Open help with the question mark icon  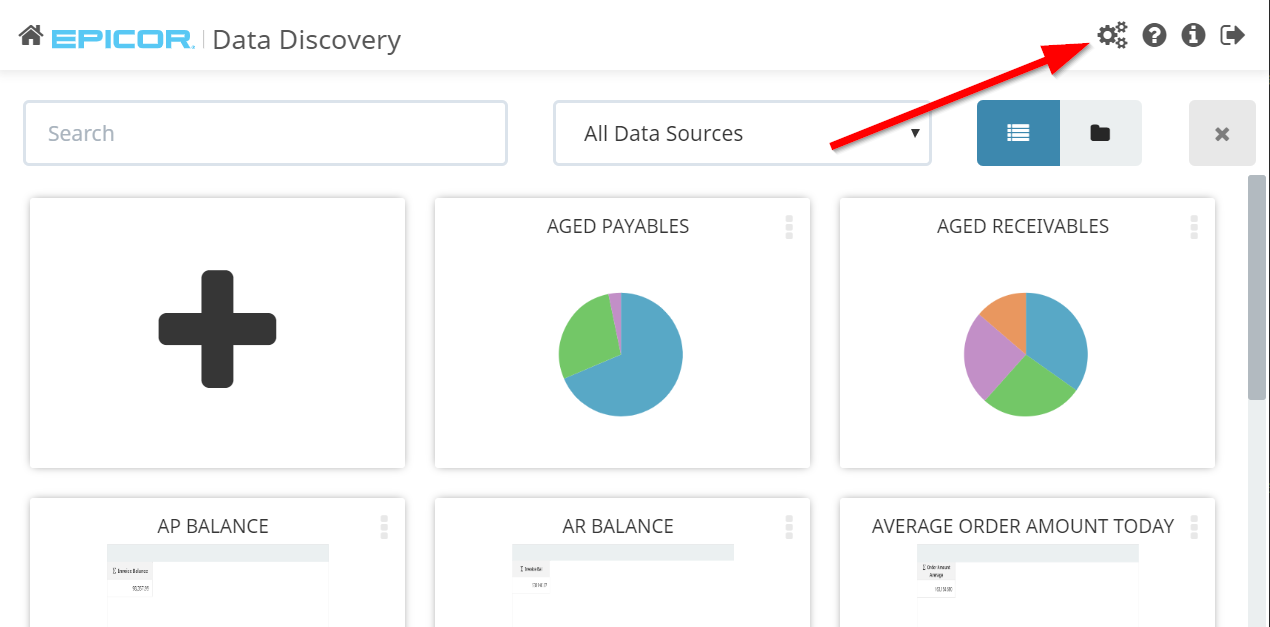point(1155,36)
